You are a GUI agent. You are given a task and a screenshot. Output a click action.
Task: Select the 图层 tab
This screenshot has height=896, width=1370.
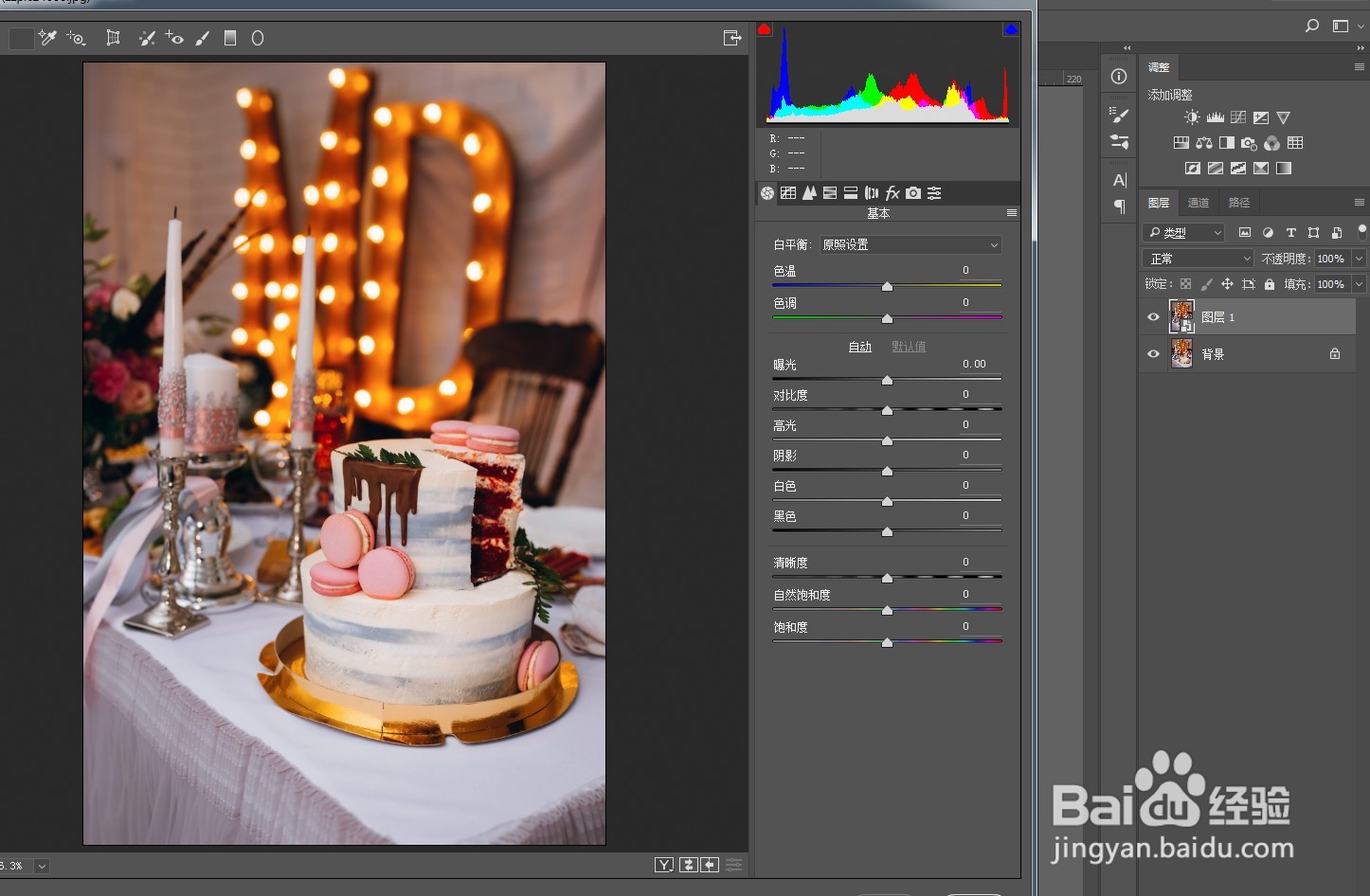(1159, 203)
